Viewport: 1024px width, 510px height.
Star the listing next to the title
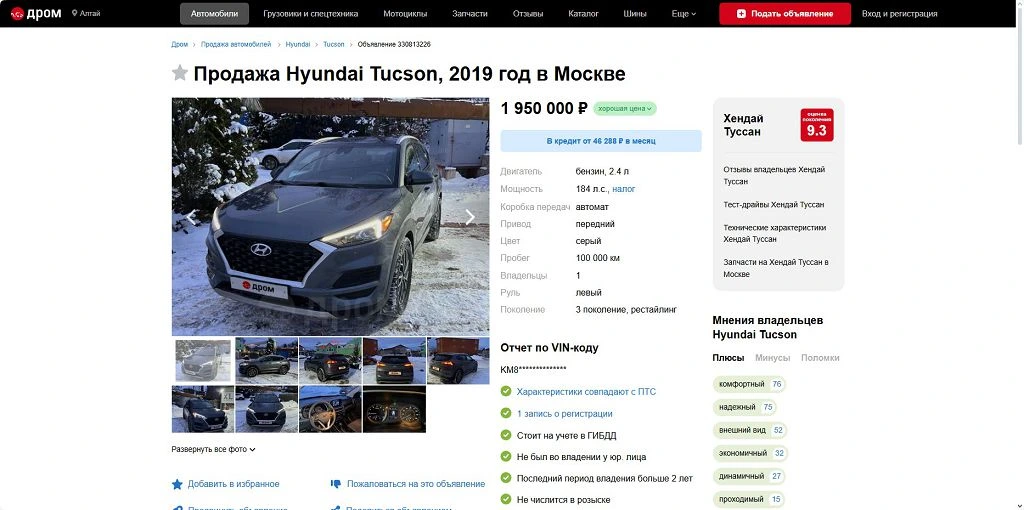(180, 73)
